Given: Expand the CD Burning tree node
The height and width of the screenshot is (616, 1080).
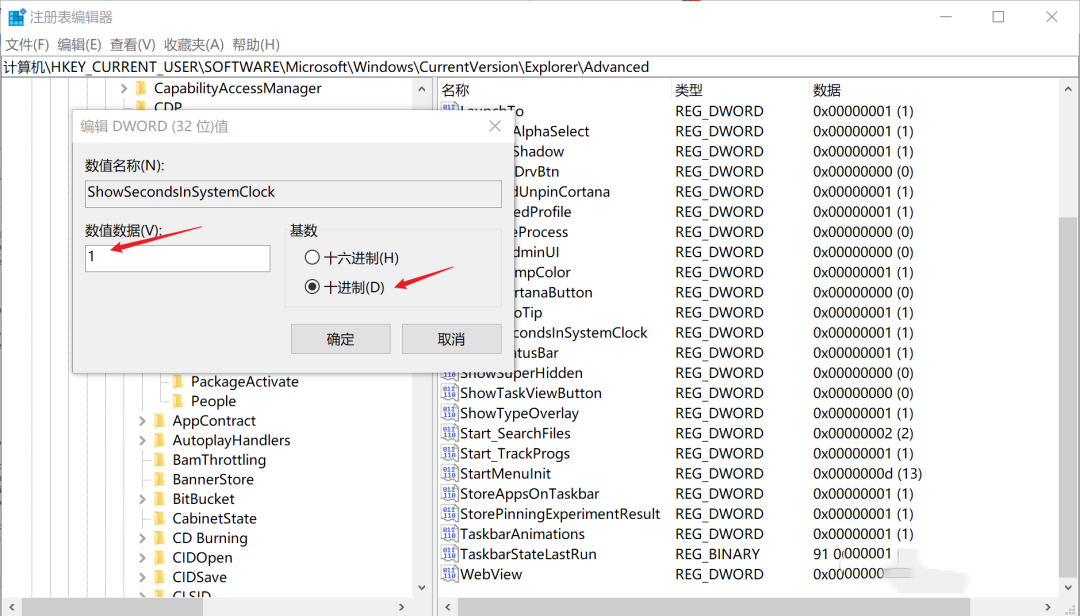Looking at the screenshot, I should (x=142, y=538).
